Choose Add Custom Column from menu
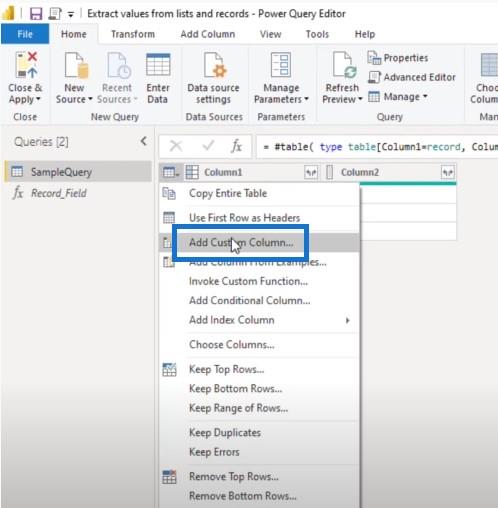The height and width of the screenshot is (508, 498). (260, 242)
